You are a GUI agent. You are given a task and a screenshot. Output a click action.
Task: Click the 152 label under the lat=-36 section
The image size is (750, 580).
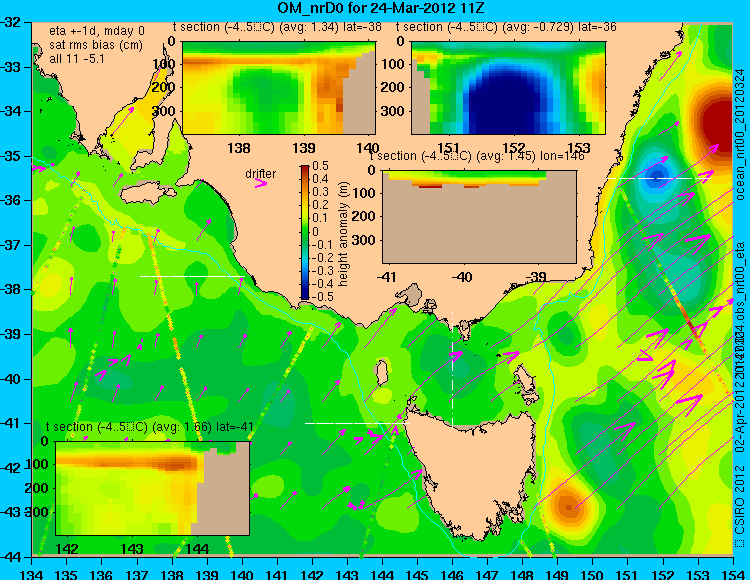(513, 148)
